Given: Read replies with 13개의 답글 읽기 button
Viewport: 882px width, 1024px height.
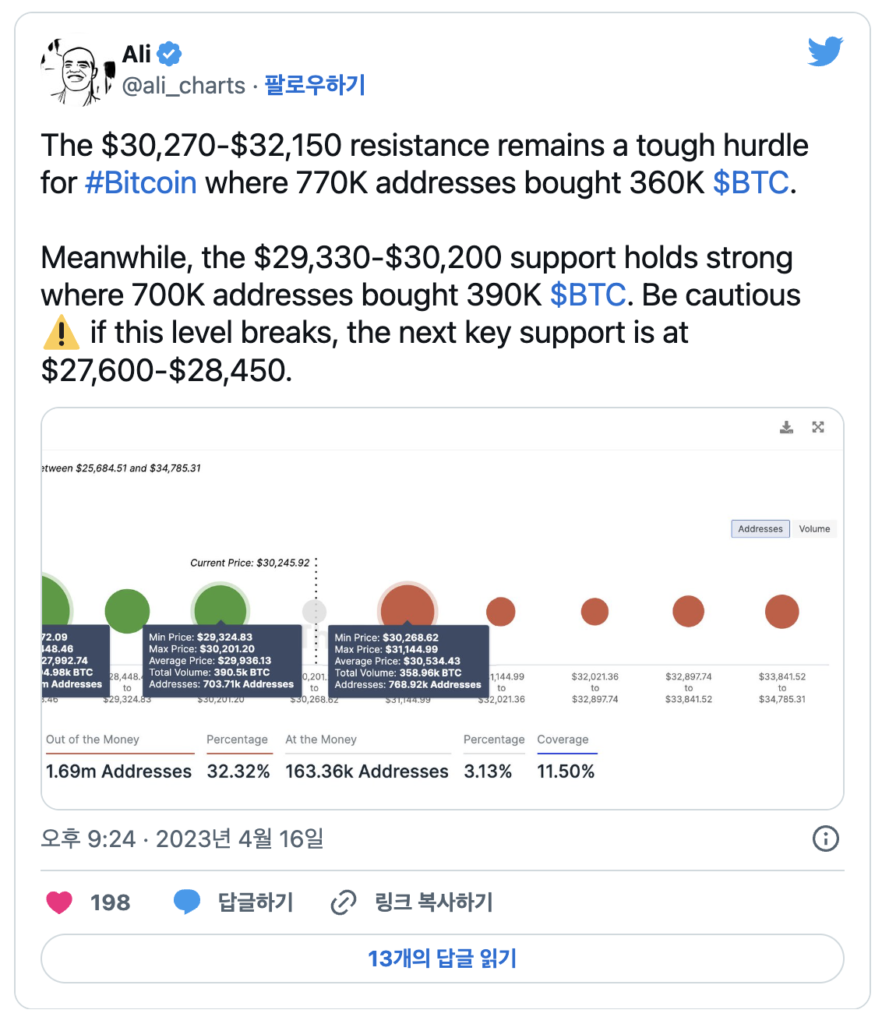Looking at the screenshot, I should click(442, 959).
